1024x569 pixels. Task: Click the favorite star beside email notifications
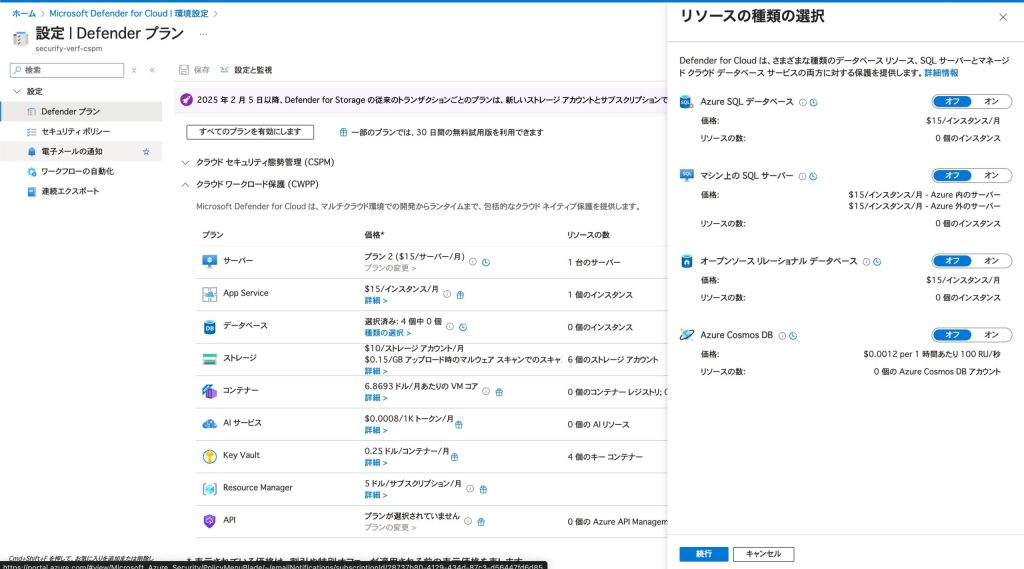pyautogui.click(x=146, y=152)
